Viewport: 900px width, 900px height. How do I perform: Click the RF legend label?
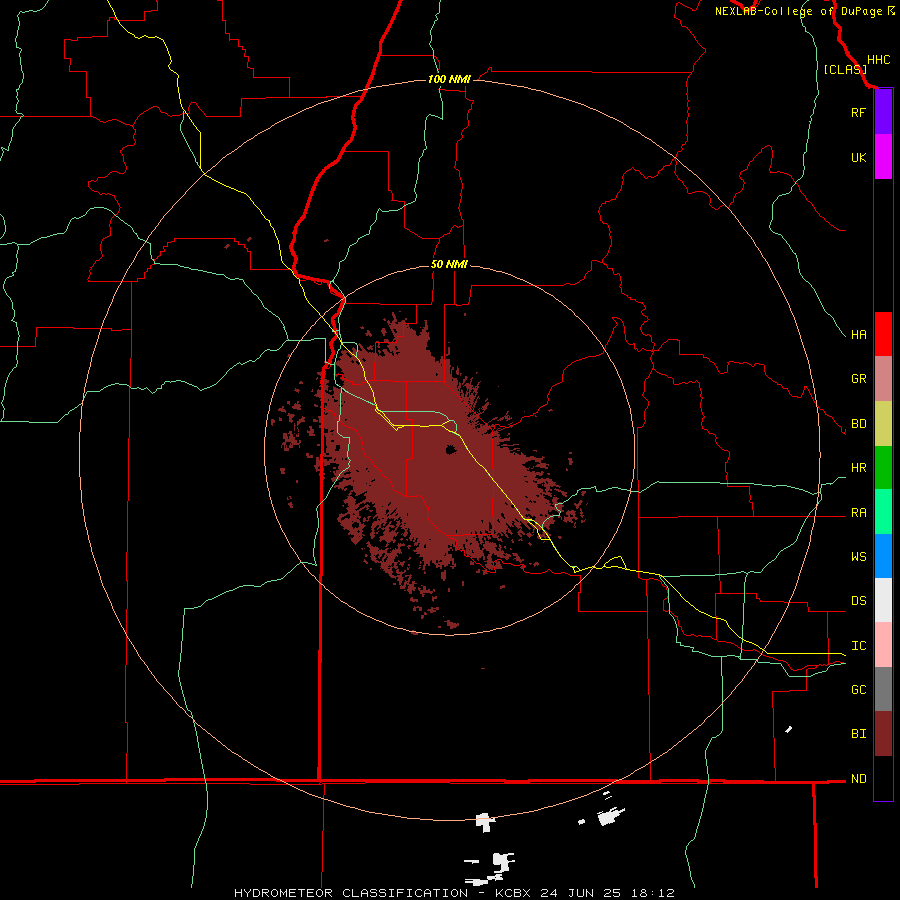[858, 112]
